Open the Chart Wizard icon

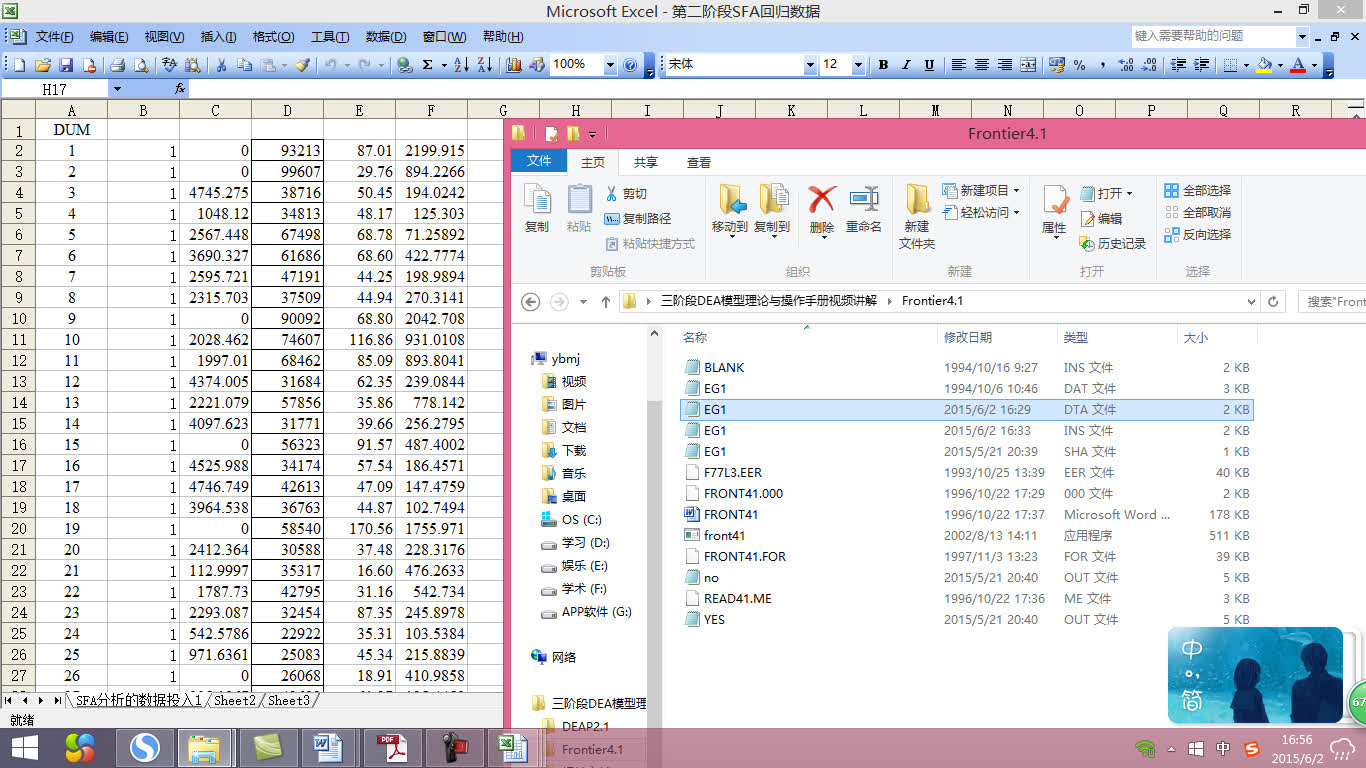(x=513, y=65)
